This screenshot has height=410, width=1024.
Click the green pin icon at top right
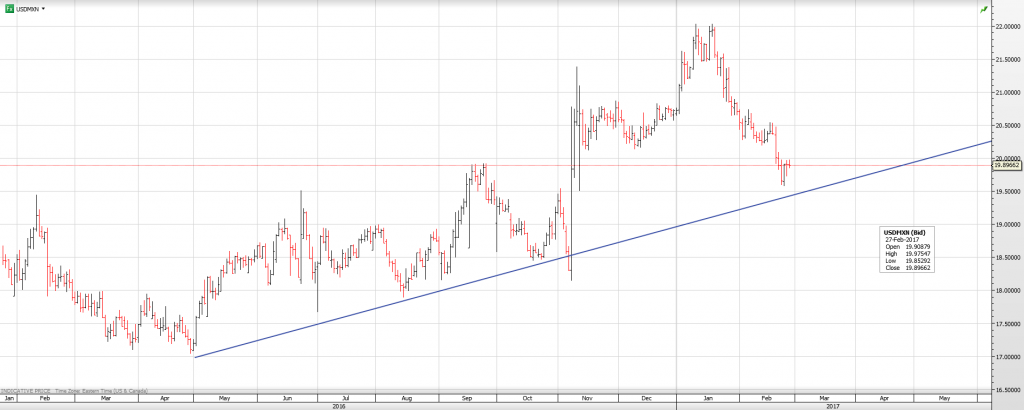[984, 8]
